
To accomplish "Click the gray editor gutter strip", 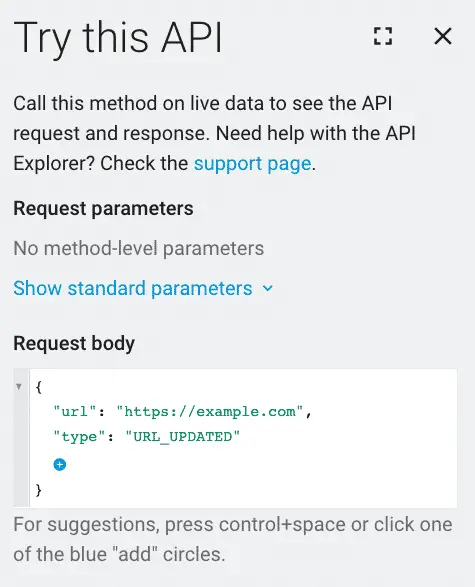I will click(21, 438).
